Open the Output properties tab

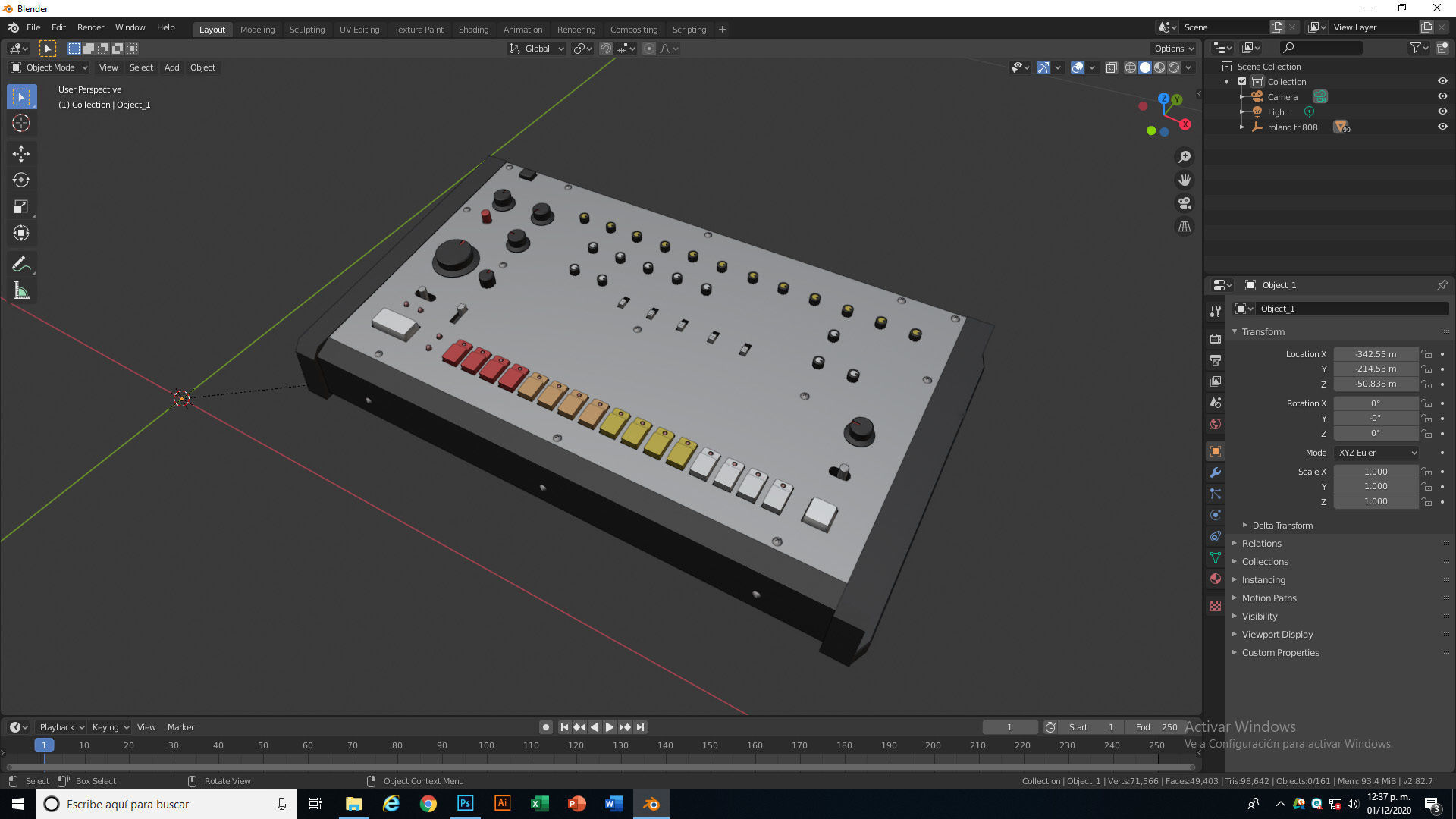tap(1216, 359)
